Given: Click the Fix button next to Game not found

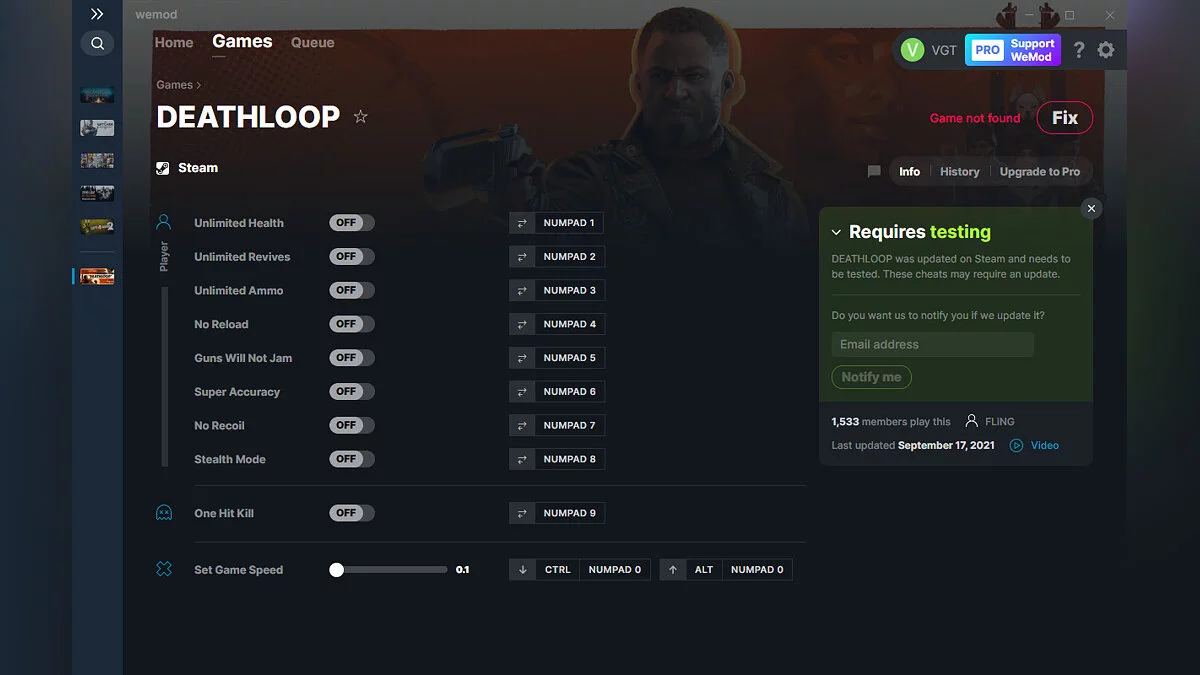Looking at the screenshot, I should [x=1064, y=117].
